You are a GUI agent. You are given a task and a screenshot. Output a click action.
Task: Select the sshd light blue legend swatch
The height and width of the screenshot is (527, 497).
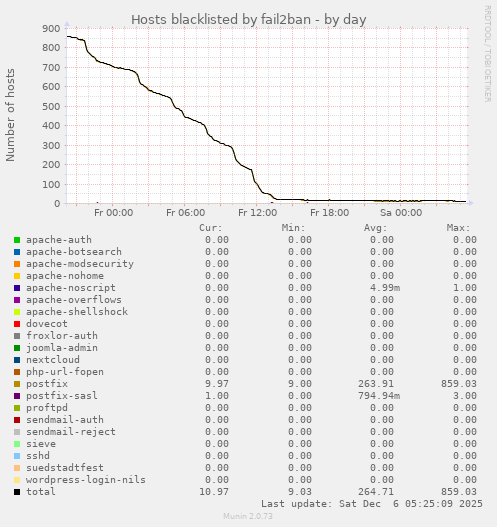[17, 456]
